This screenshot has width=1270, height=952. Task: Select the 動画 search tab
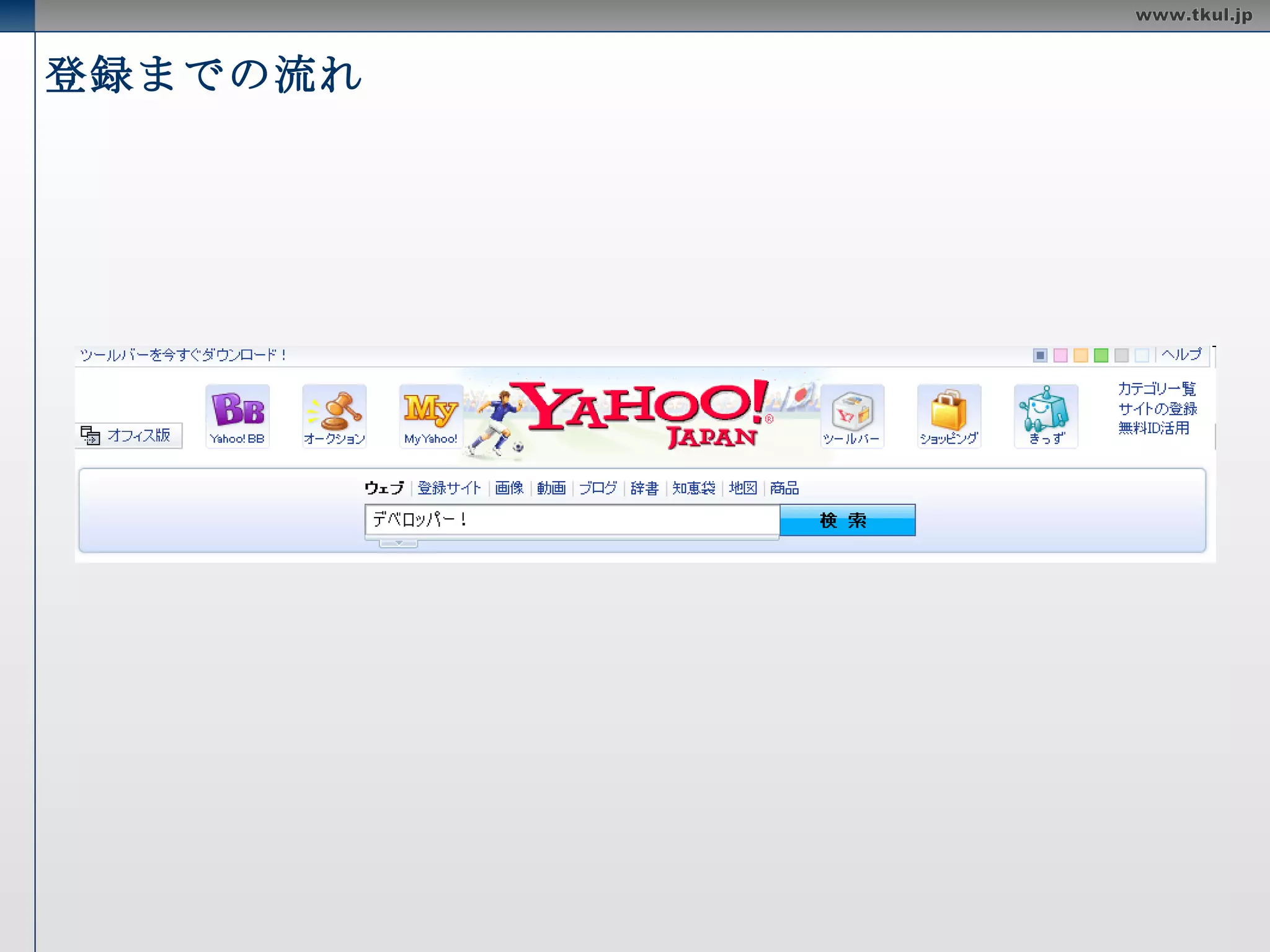(x=551, y=488)
